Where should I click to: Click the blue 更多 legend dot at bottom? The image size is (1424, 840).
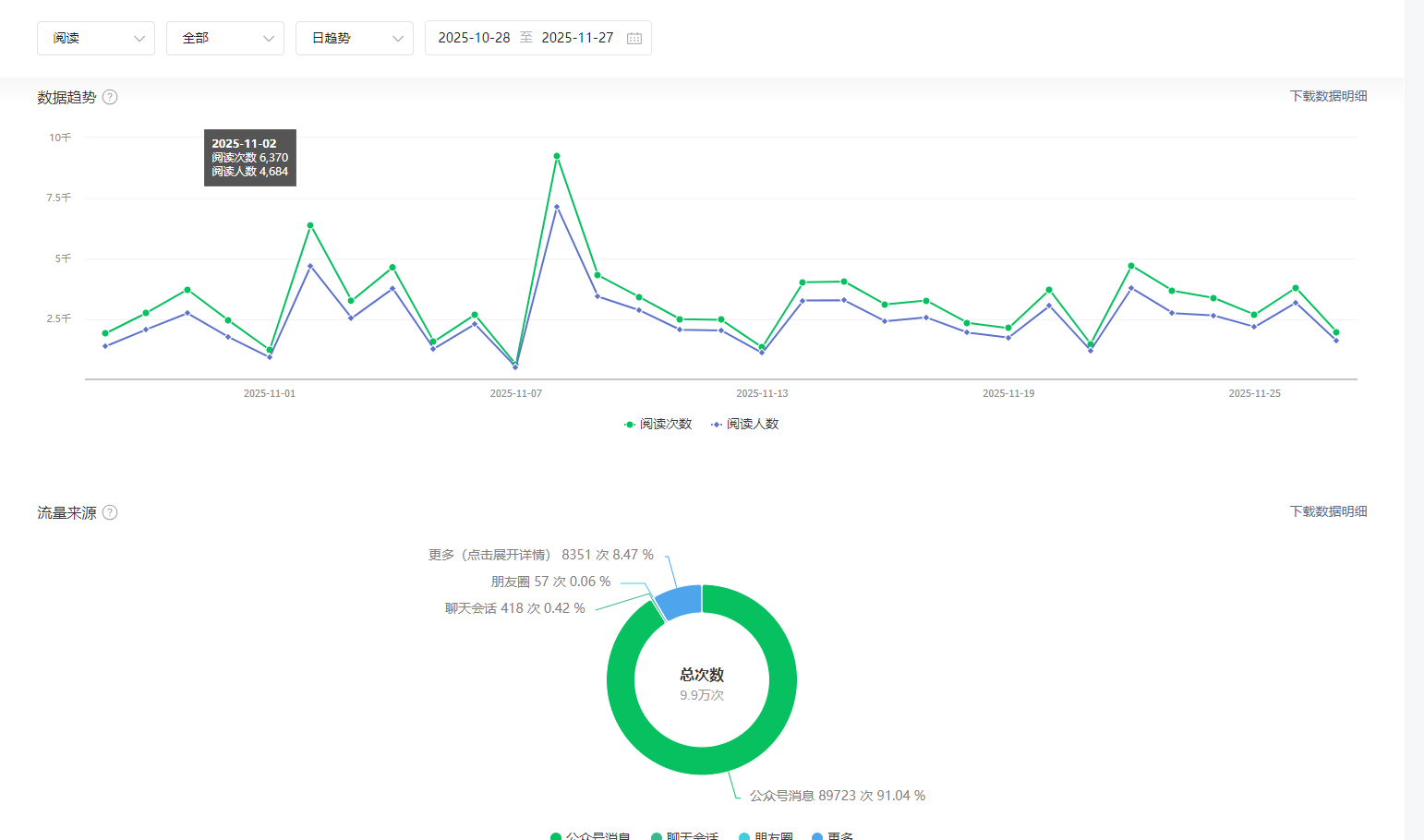pos(817,836)
